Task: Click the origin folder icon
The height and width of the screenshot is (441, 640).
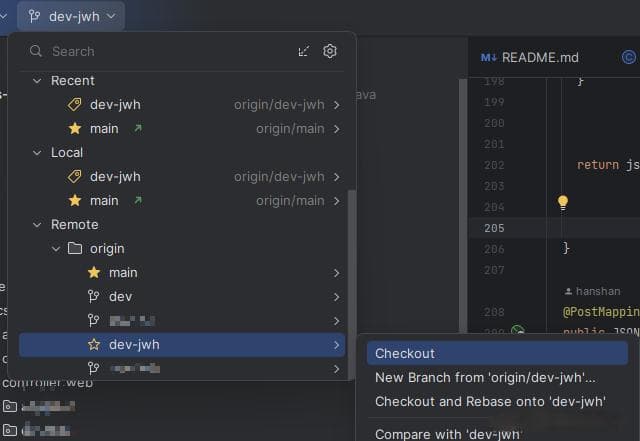Action: (x=75, y=248)
